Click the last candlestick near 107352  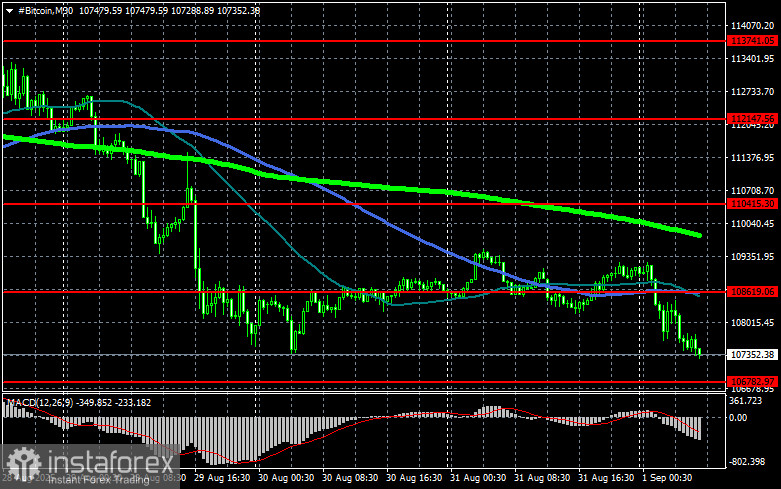tap(700, 353)
